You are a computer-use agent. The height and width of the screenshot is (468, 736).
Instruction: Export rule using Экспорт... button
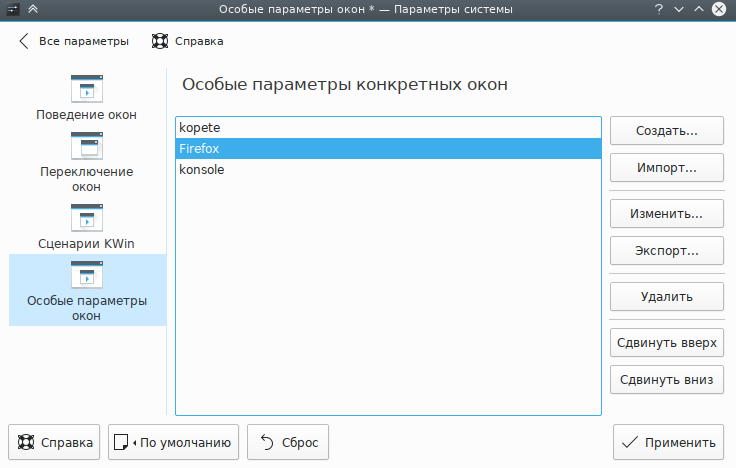coord(666,250)
